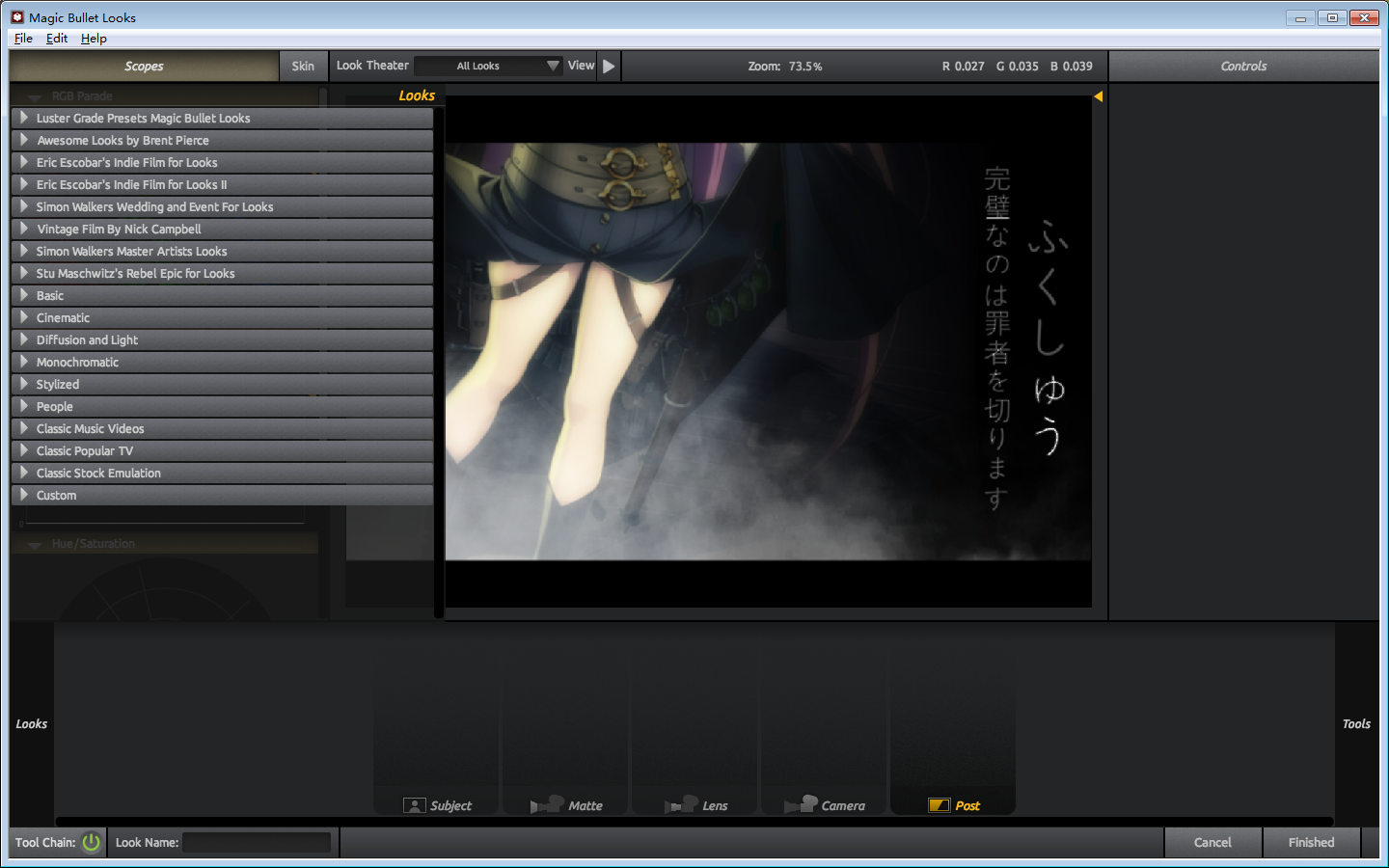
Task: Click the Lens camera icon
Action: pyautogui.click(x=681, y=804)
